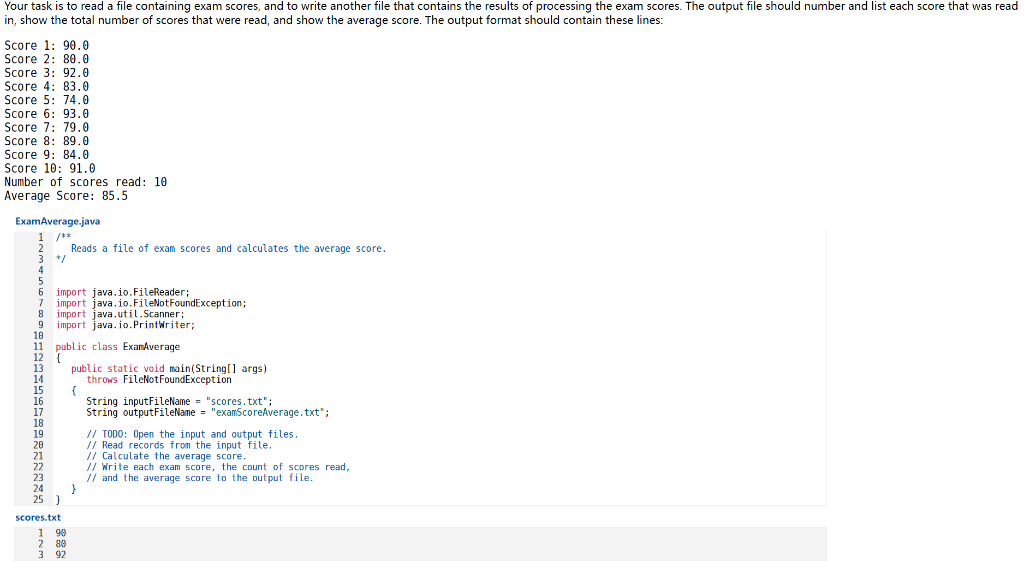Click 'import java.io.PrintWriter;' code line
The height and width of the screenshot is (561, 1024).
coord(125,325)
